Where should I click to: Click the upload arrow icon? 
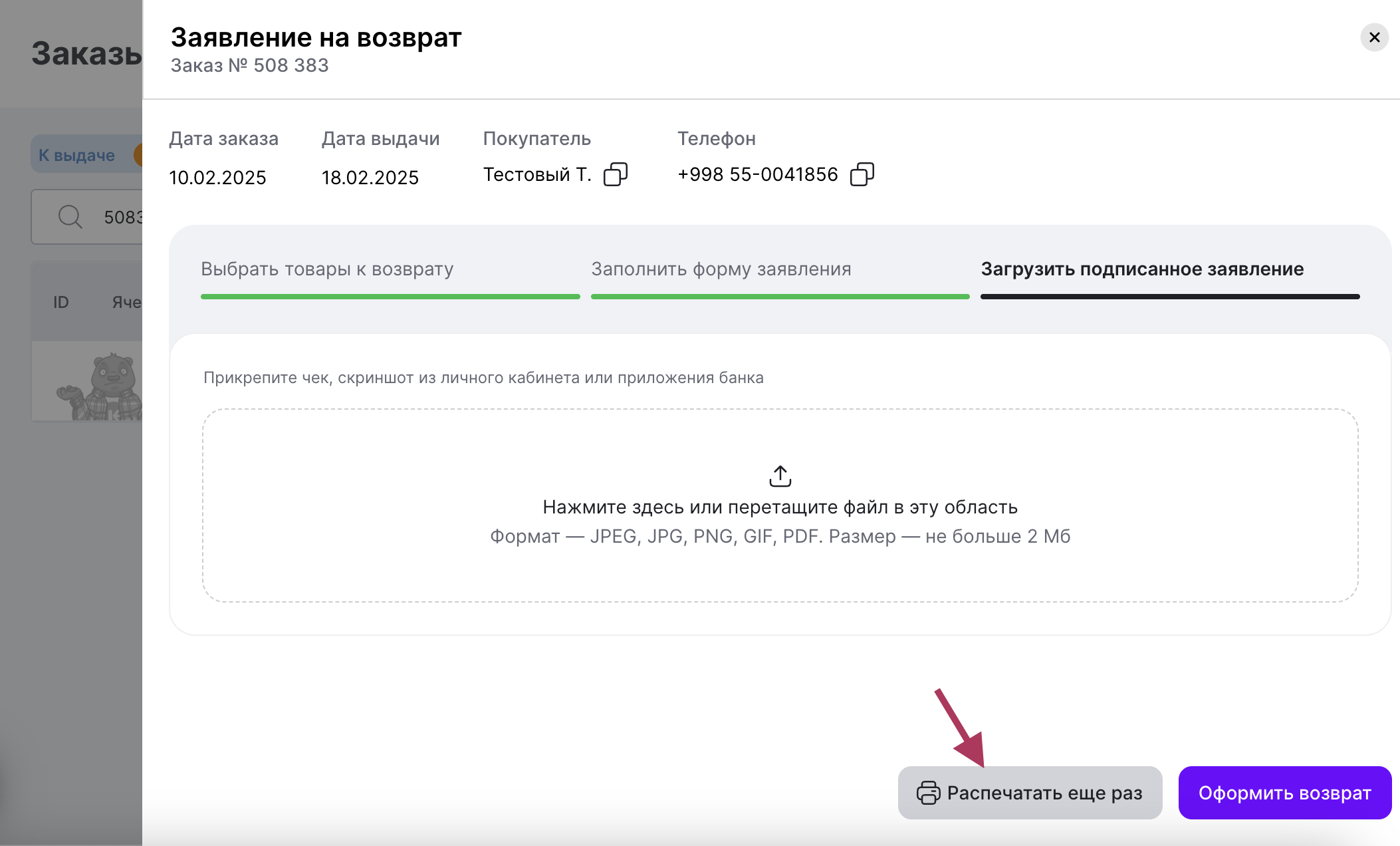780,476
